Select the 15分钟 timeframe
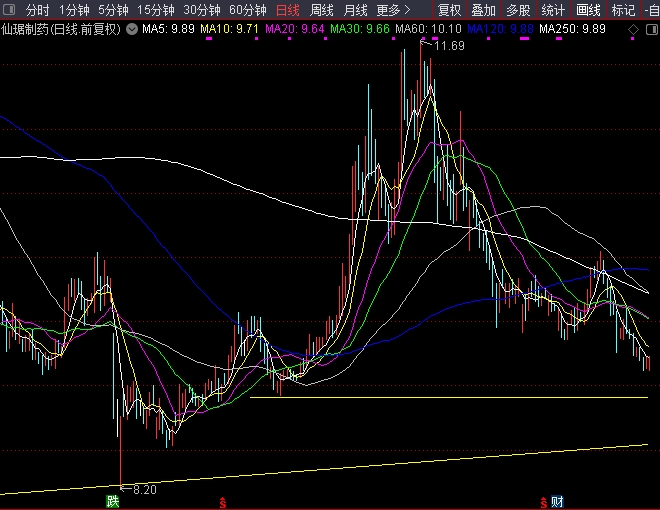 point(155,10)
